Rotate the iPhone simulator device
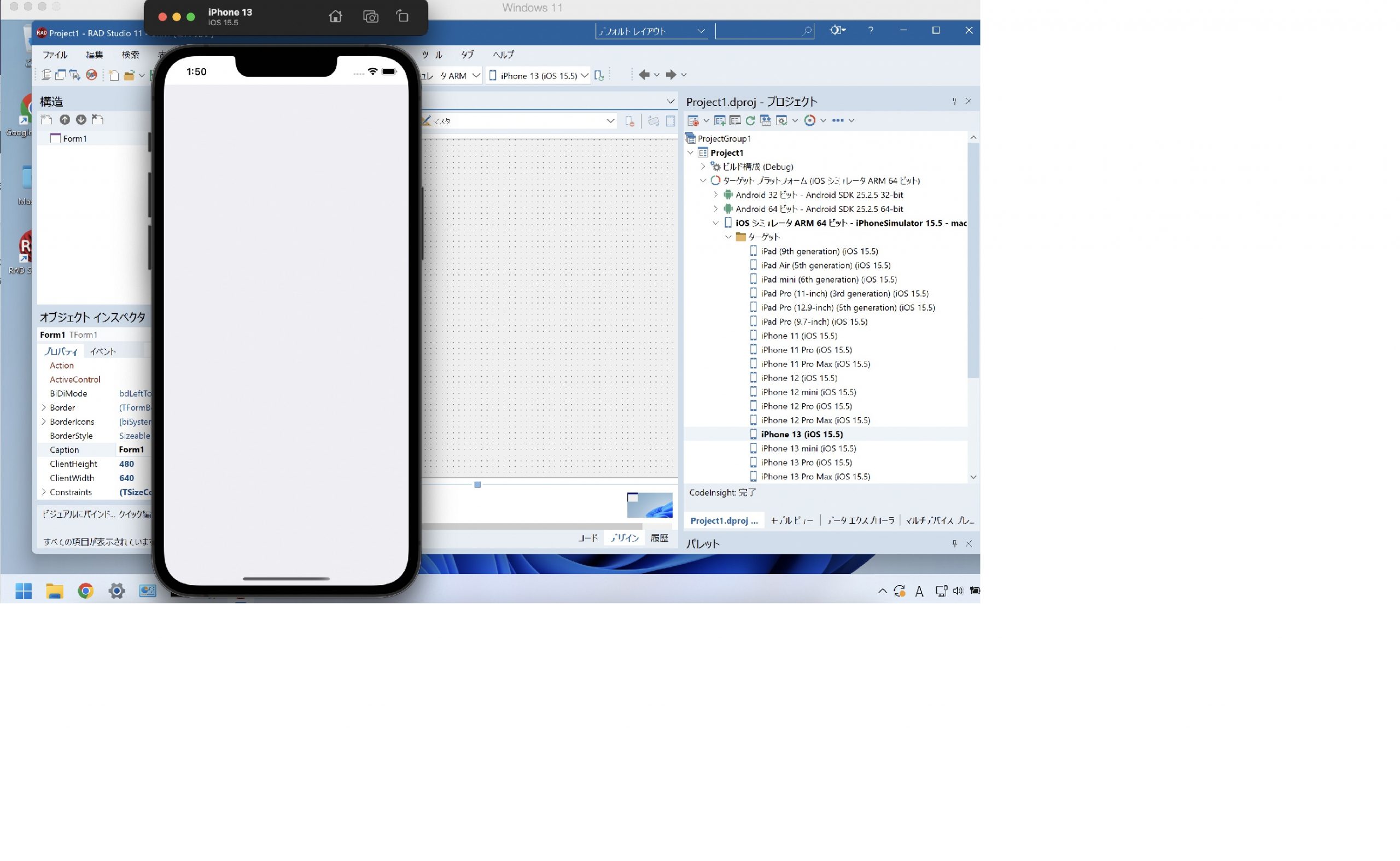 tap(402, 16)
